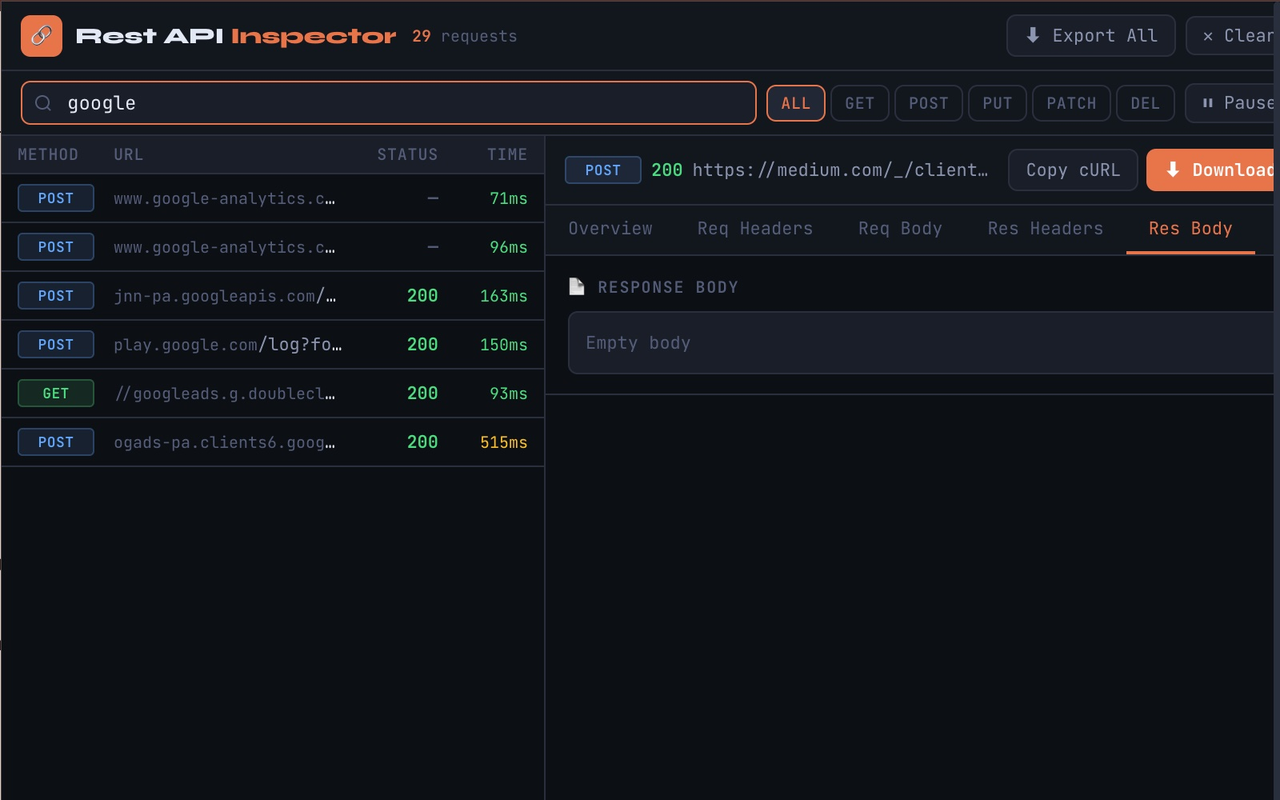Viewport: 1280px width, 800px height.
Task: Select the googleads doubleclick GET request
Action: coord(272,394)
